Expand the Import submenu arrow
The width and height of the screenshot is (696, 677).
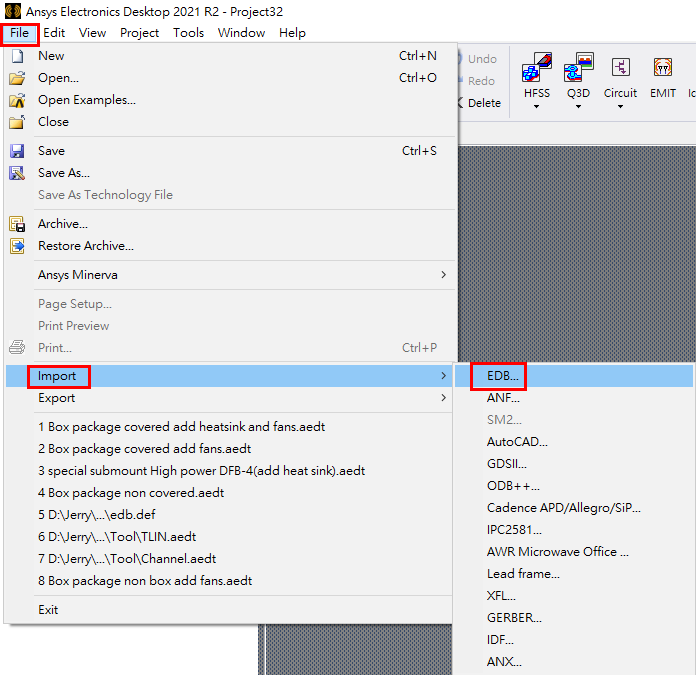point(443,376)
